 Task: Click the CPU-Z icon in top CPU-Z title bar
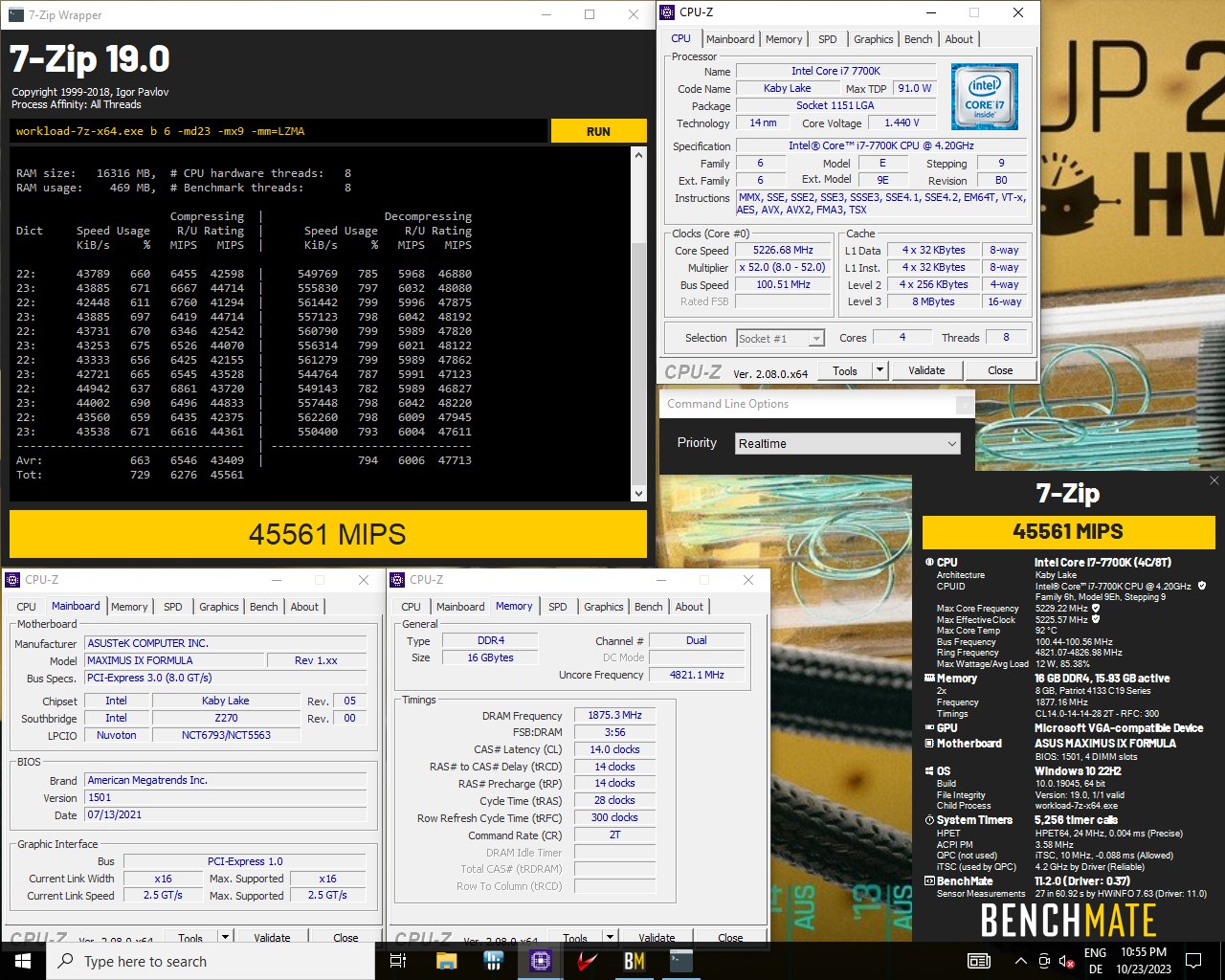[668, 12]
